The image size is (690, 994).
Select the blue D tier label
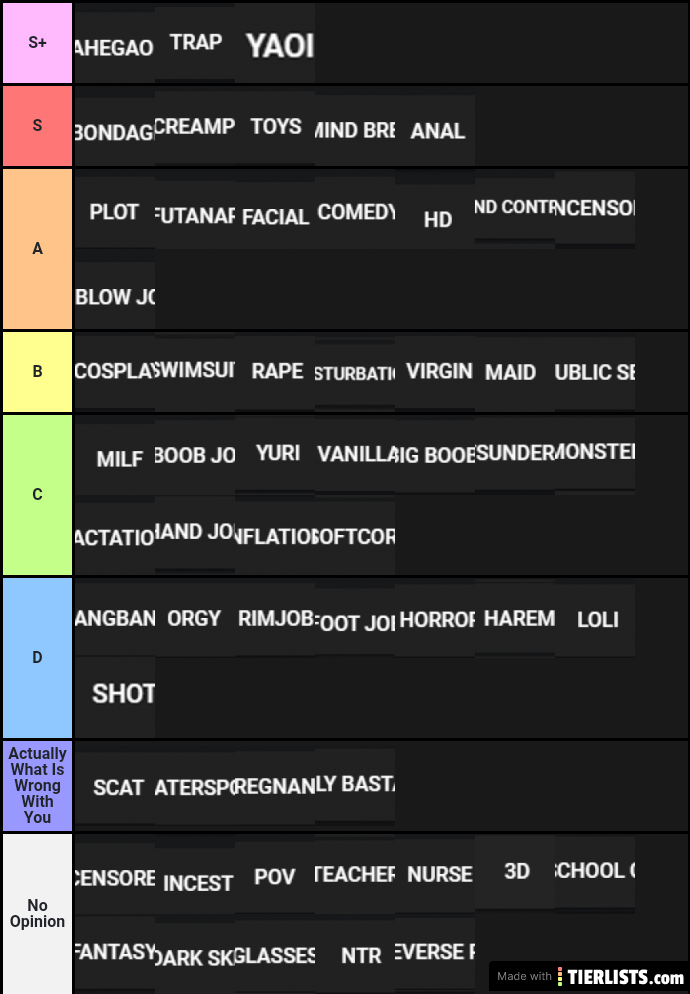point(37,657)
